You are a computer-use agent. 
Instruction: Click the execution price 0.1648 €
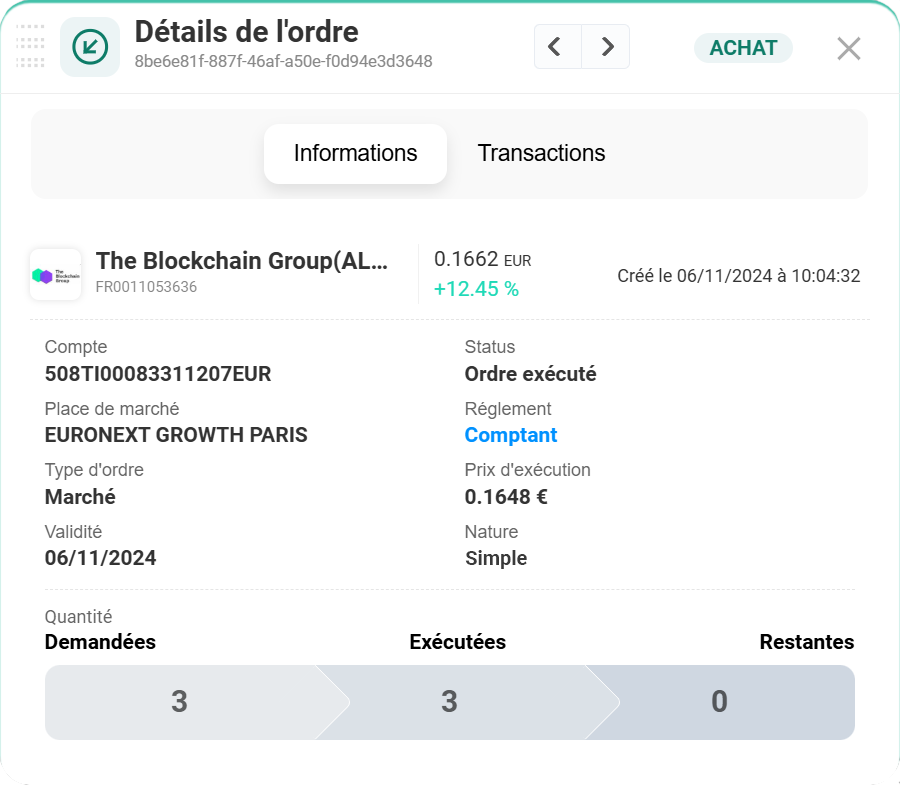506,497
